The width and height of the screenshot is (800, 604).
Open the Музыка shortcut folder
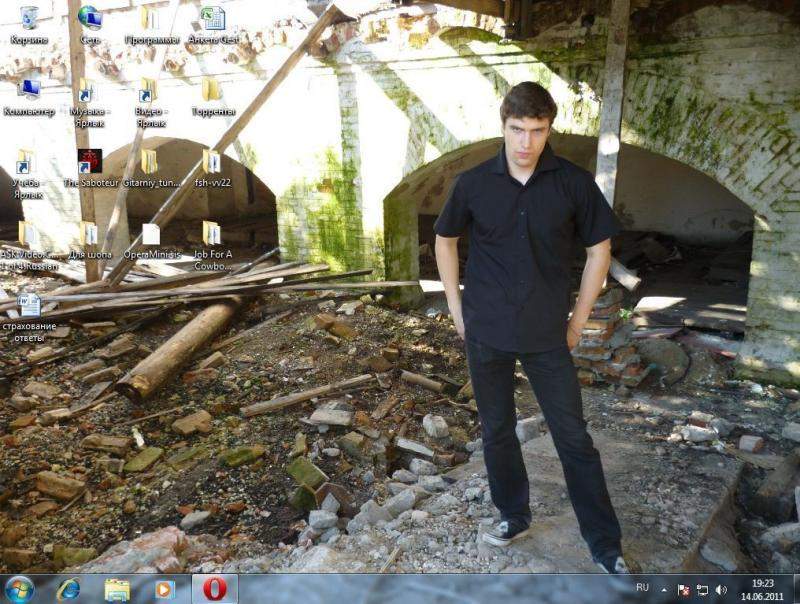88,90
